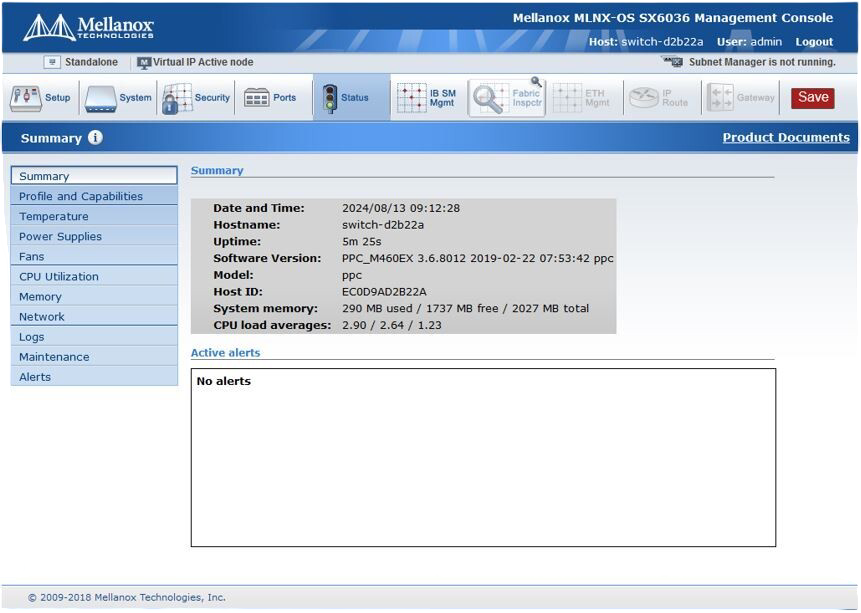Image resolution: width=861 pixels, height=613 pixels.
Task: Open the Memory page
Action: click(x=94, y=297)
